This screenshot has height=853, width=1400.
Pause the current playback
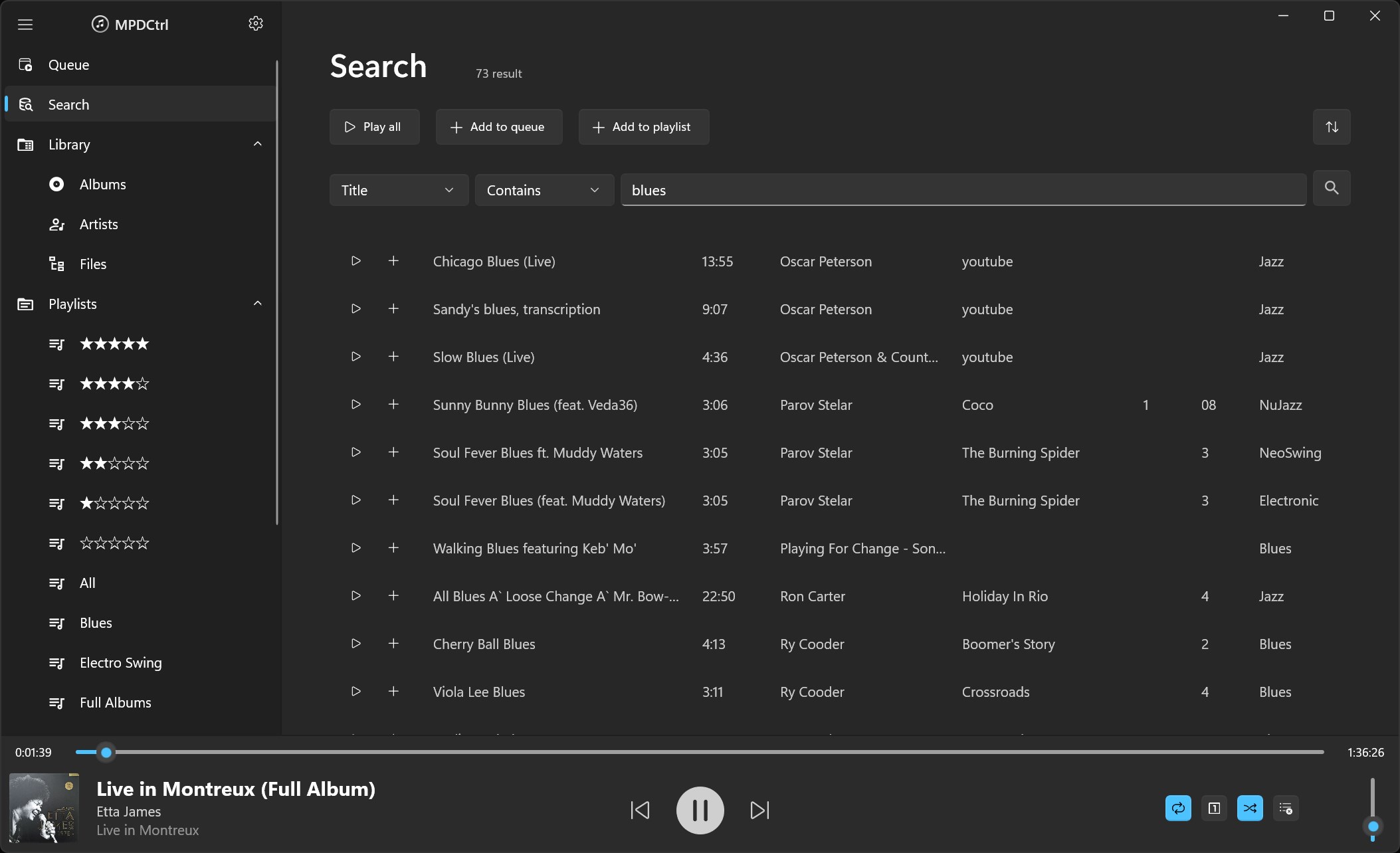point(700,810)
